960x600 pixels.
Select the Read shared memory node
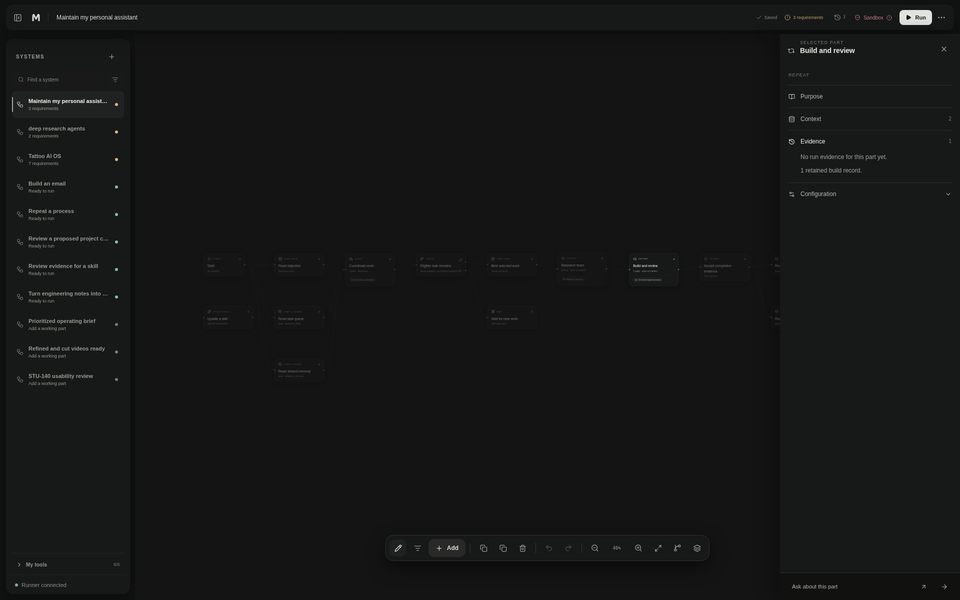pyautogui.click(x=299, y=371)
